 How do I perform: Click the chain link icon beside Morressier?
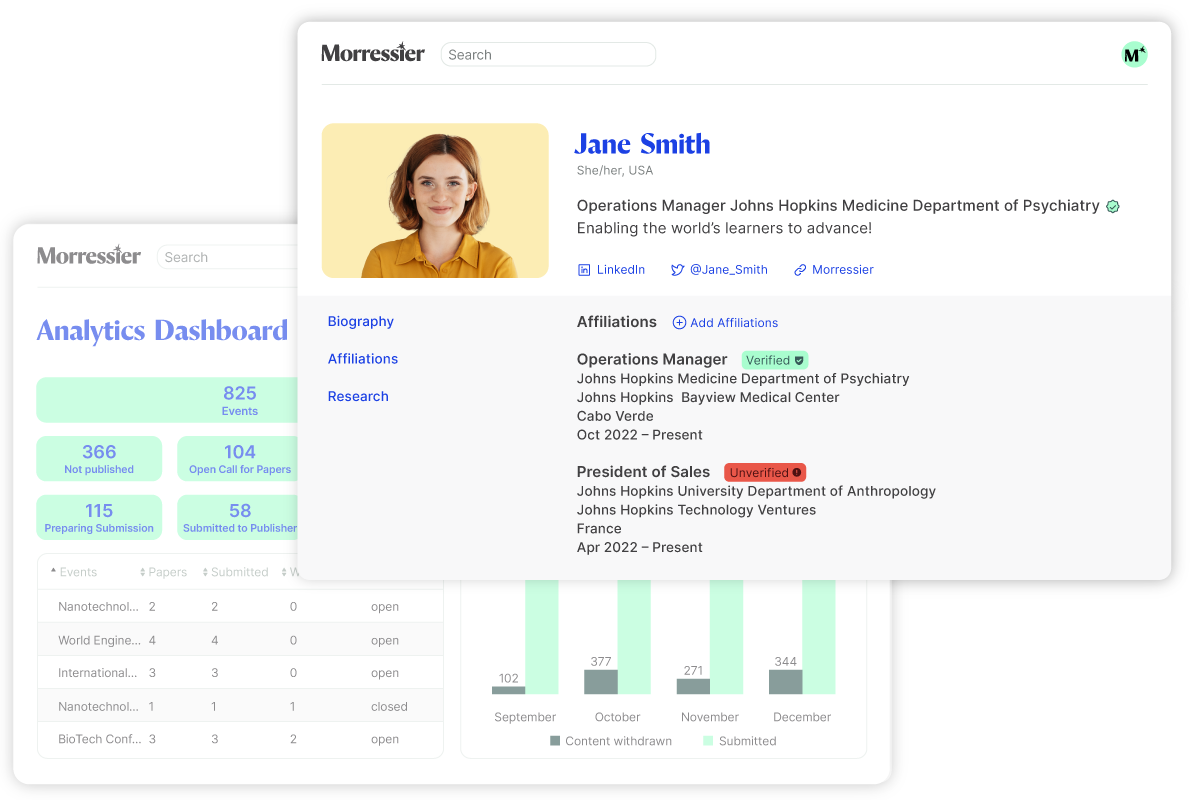coord(800,270)
